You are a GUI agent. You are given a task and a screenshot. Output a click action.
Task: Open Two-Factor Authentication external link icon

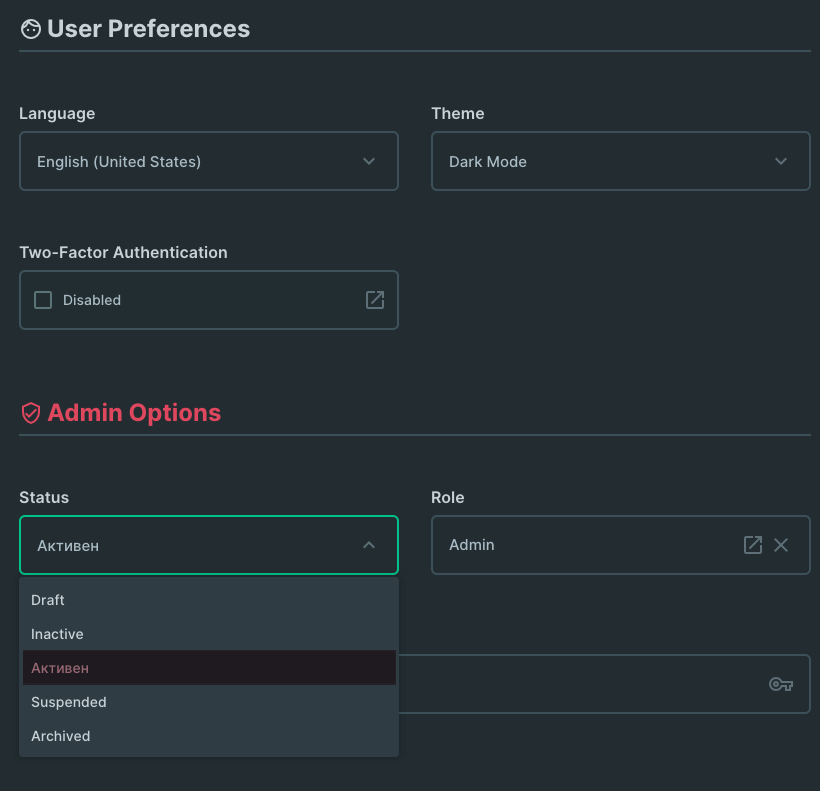(x=375, y=300)
